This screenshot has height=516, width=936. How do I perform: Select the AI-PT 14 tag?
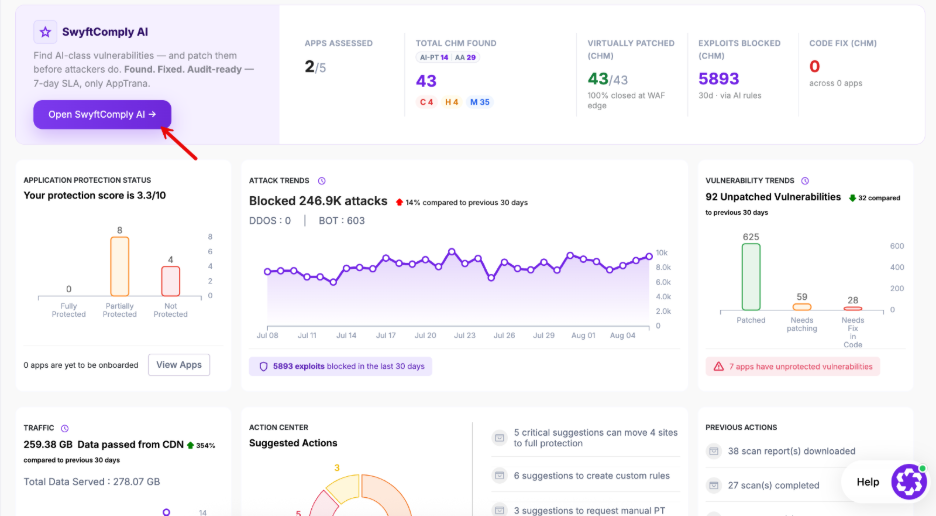pos(433,57)
